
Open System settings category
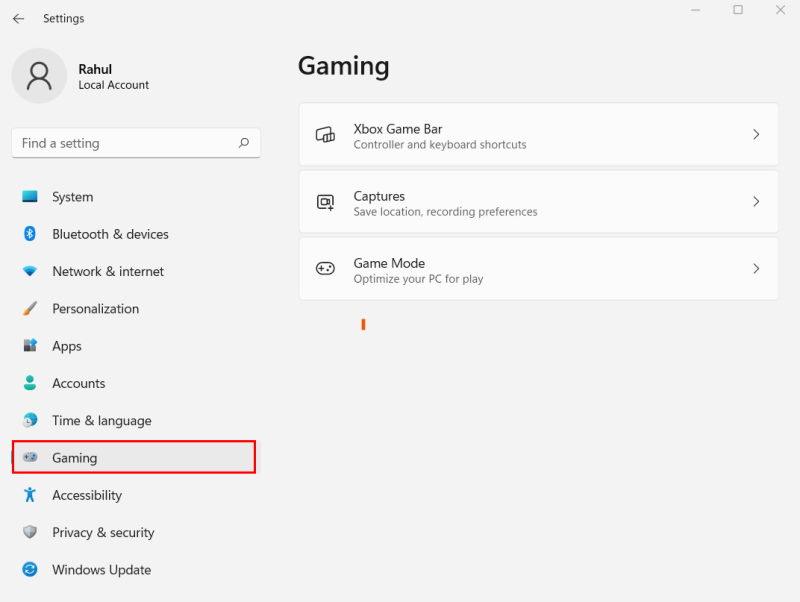pyautogui.click(x=134, y=197)
